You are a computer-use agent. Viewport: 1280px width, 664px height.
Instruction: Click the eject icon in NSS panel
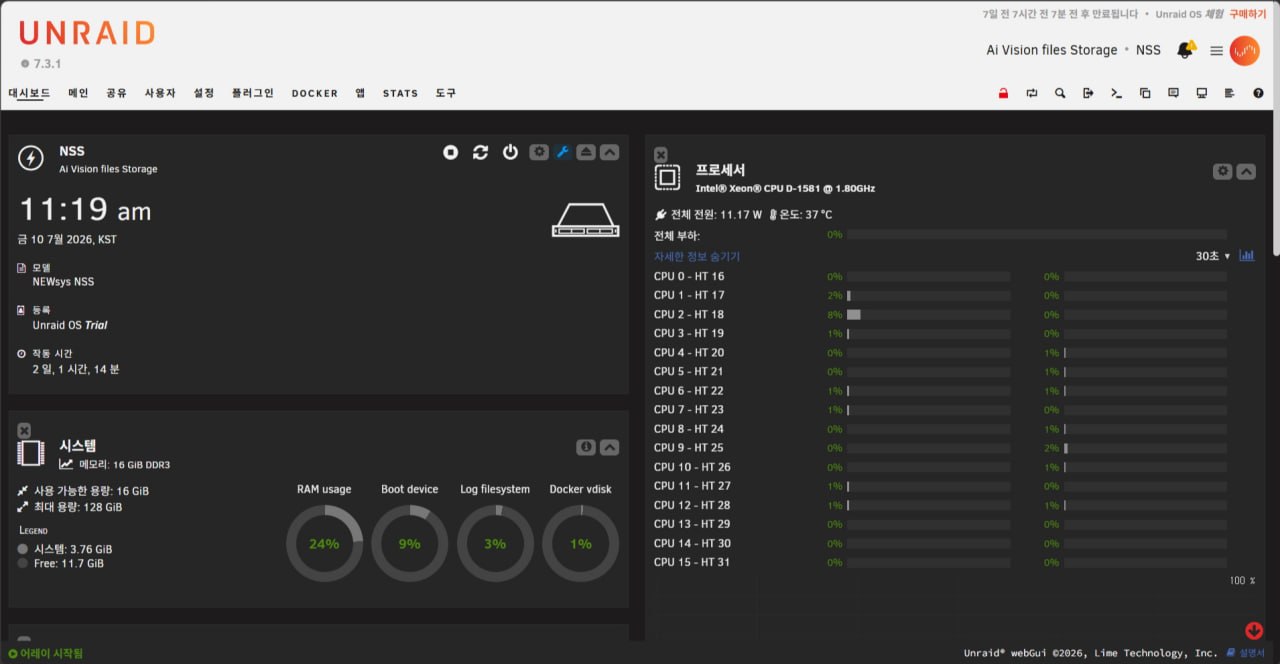(586, 152)
